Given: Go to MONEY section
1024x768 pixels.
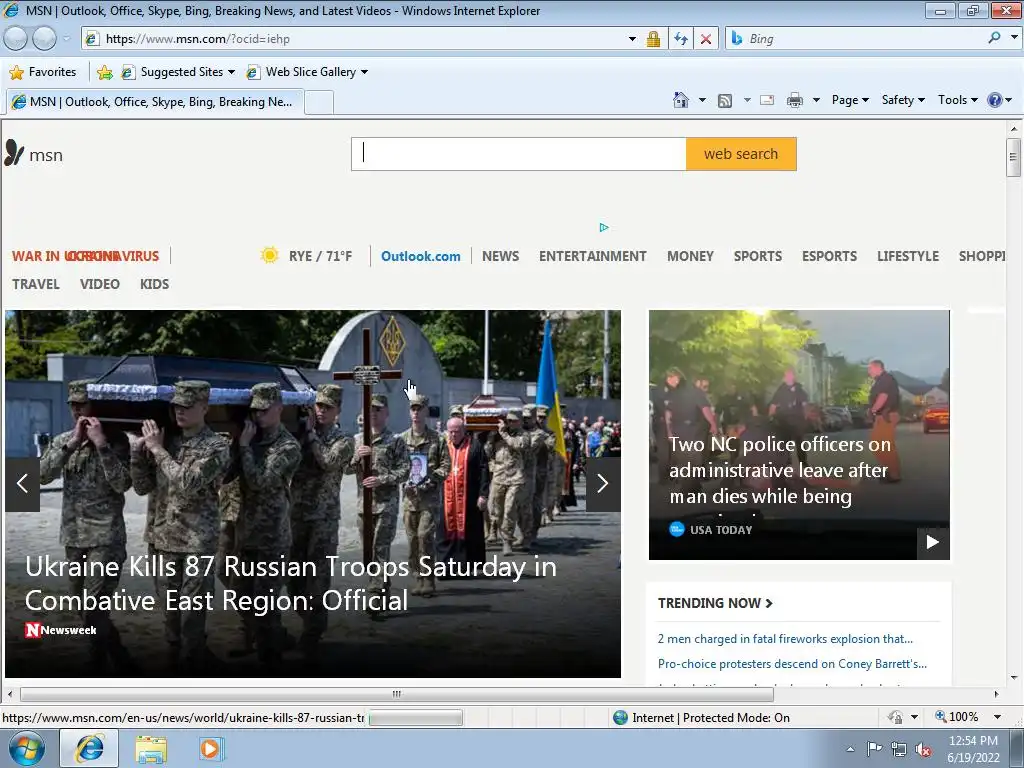Looking at the screenshot, I should 690,256.
